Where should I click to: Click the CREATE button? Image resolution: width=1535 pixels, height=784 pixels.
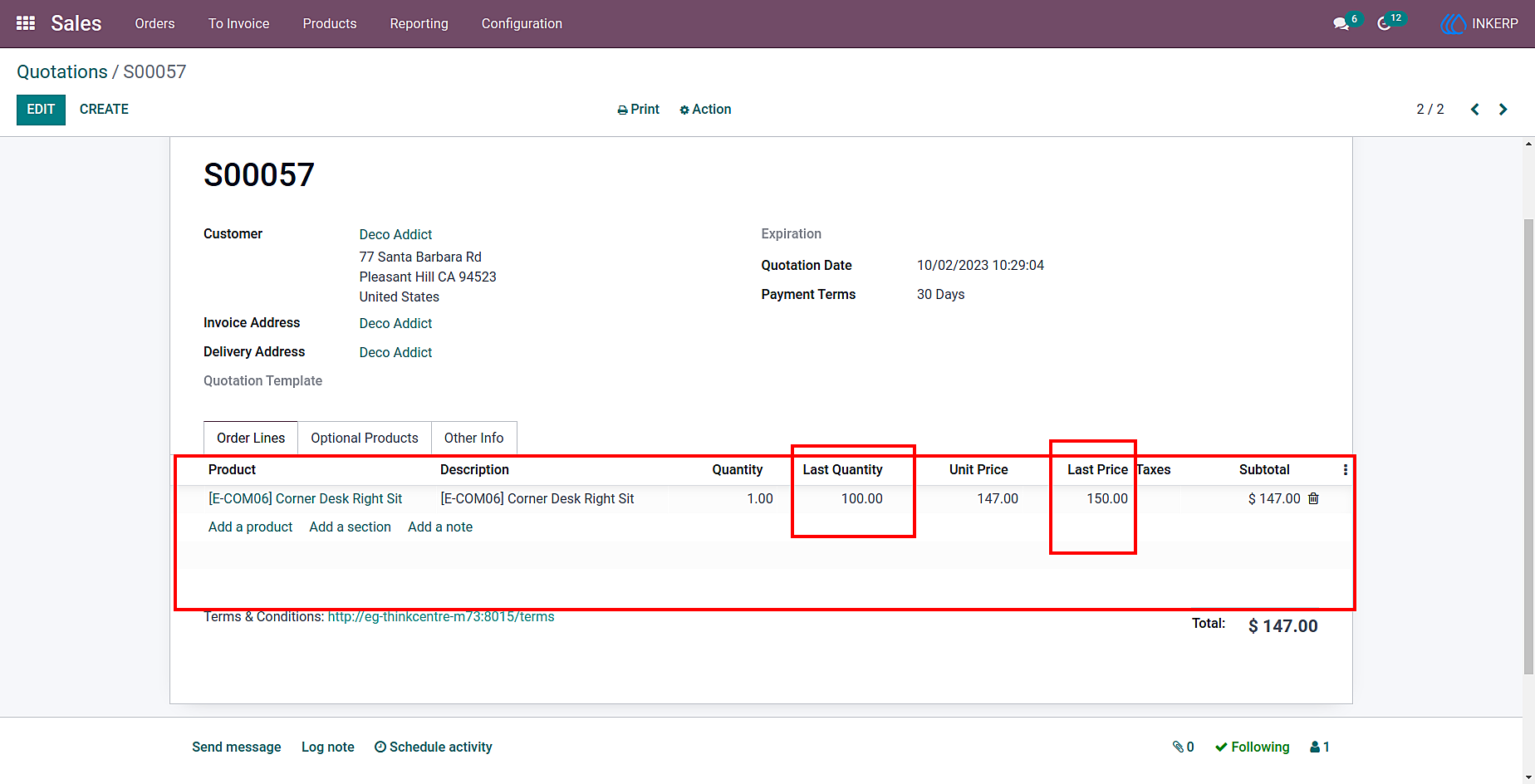104,110
